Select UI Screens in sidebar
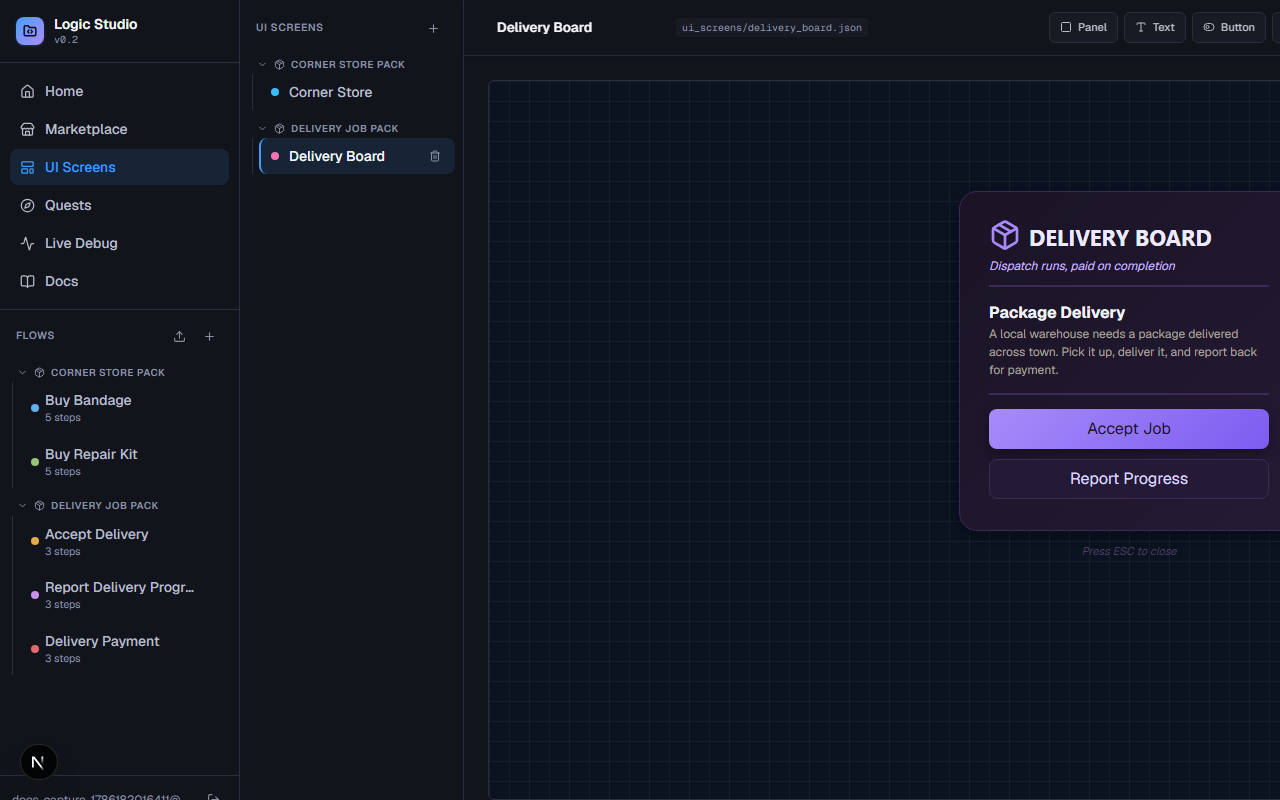Screen dimensions: 1280x800 [119, 167]
